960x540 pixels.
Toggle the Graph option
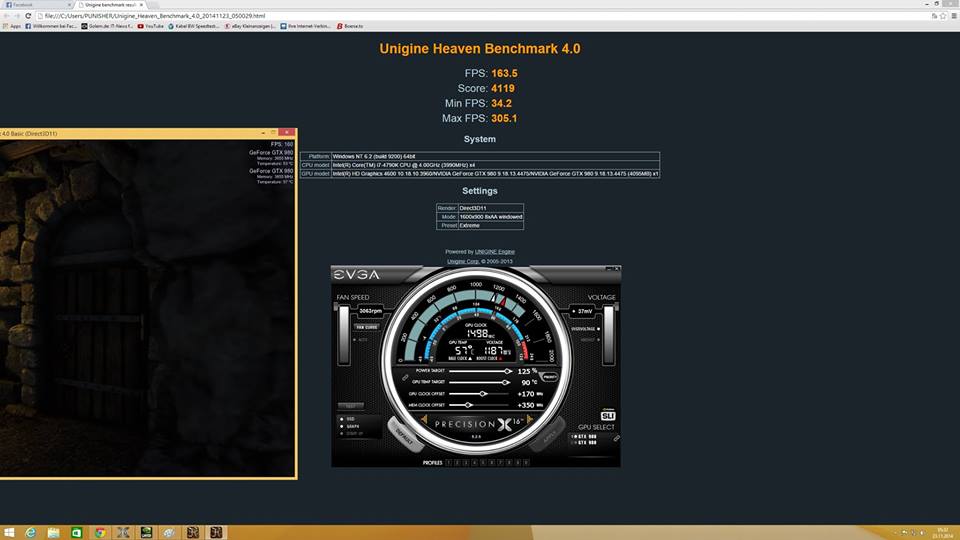[350, 426]
